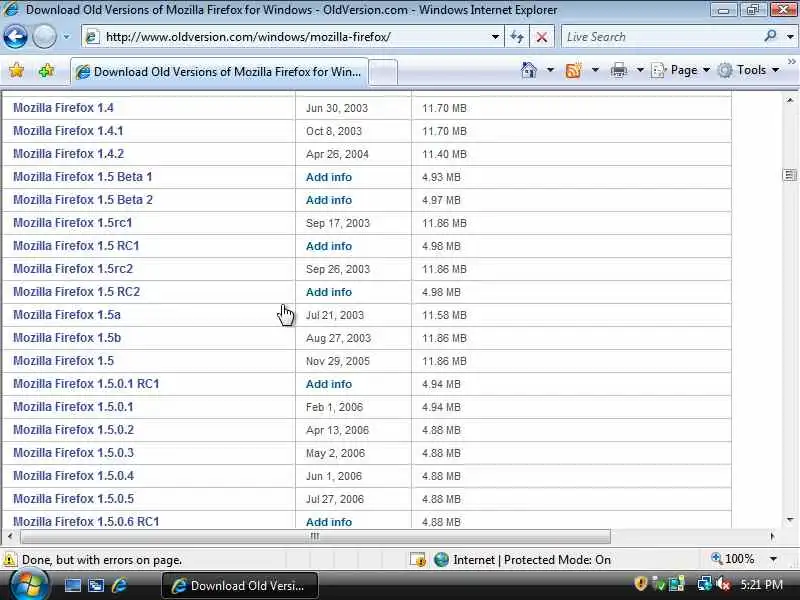This screenshot has height=600, width=800.
Task: Select the size 11.58 MB
Action: [444, 315]
